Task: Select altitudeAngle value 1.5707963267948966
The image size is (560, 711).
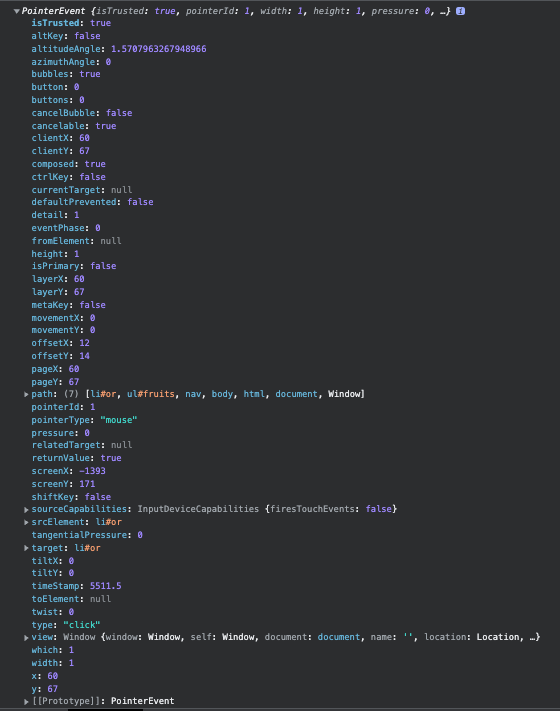Action: 159,49
